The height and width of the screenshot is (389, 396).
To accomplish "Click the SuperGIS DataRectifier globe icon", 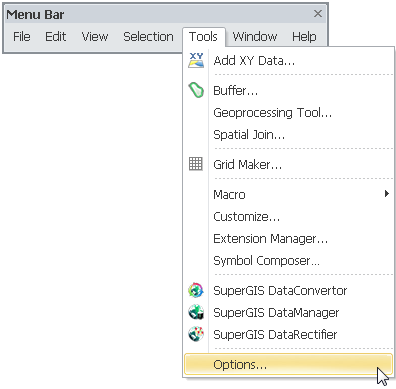I will click(196, 334).
